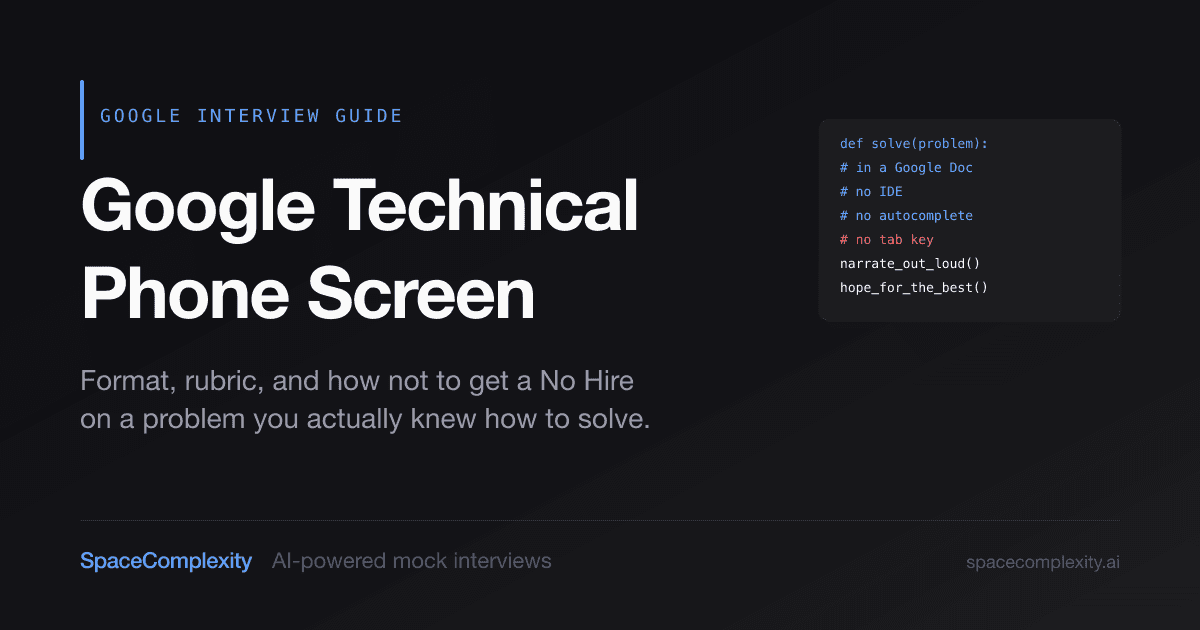
Task: Click the '# in a Google Doc' comment
Action: pyautogui.click(x=906, y=168)
